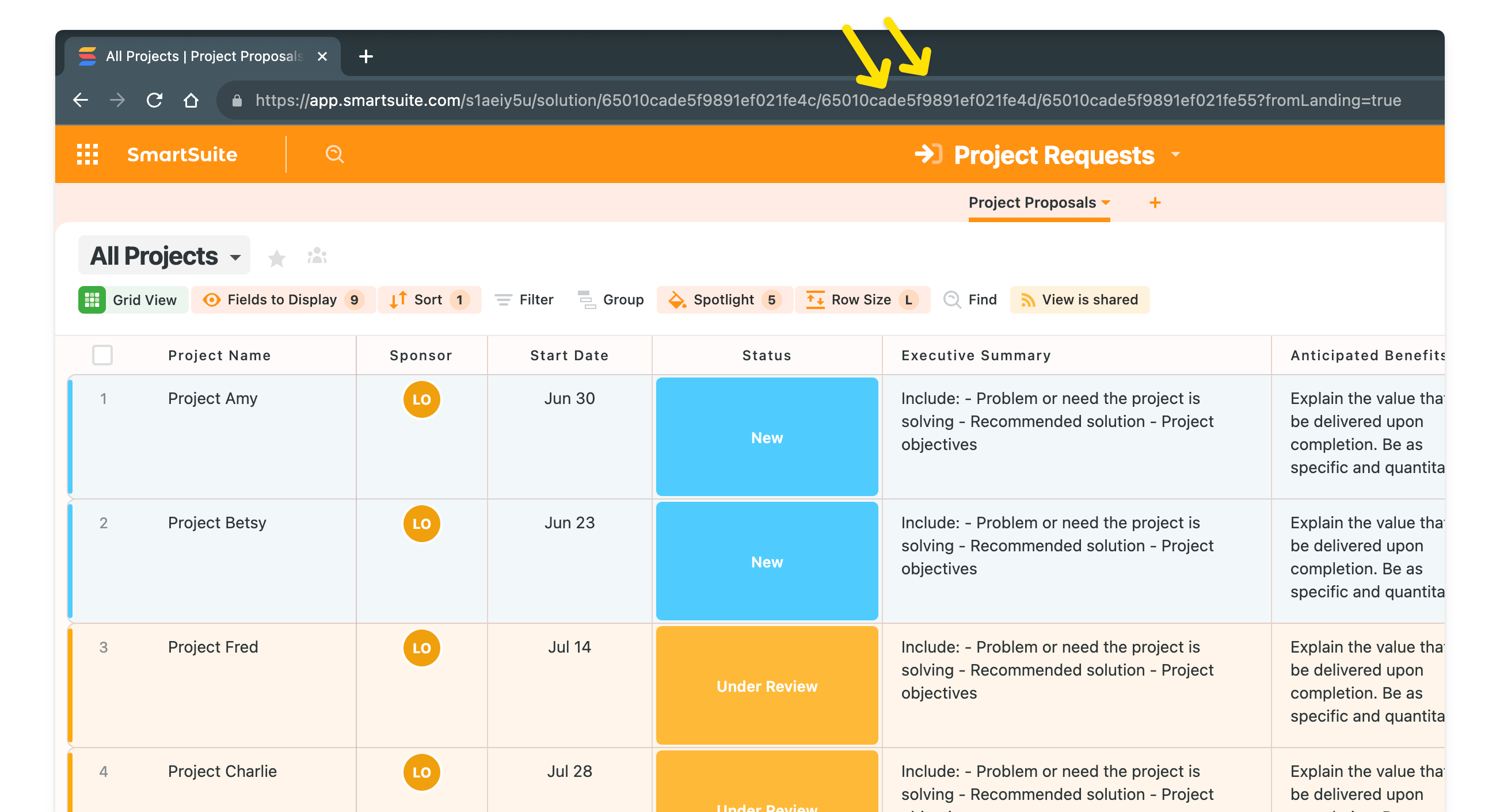The height and width of the screenshot is (812, 1500).
Task: Click the browser back arrow
Action: [81, 100]
